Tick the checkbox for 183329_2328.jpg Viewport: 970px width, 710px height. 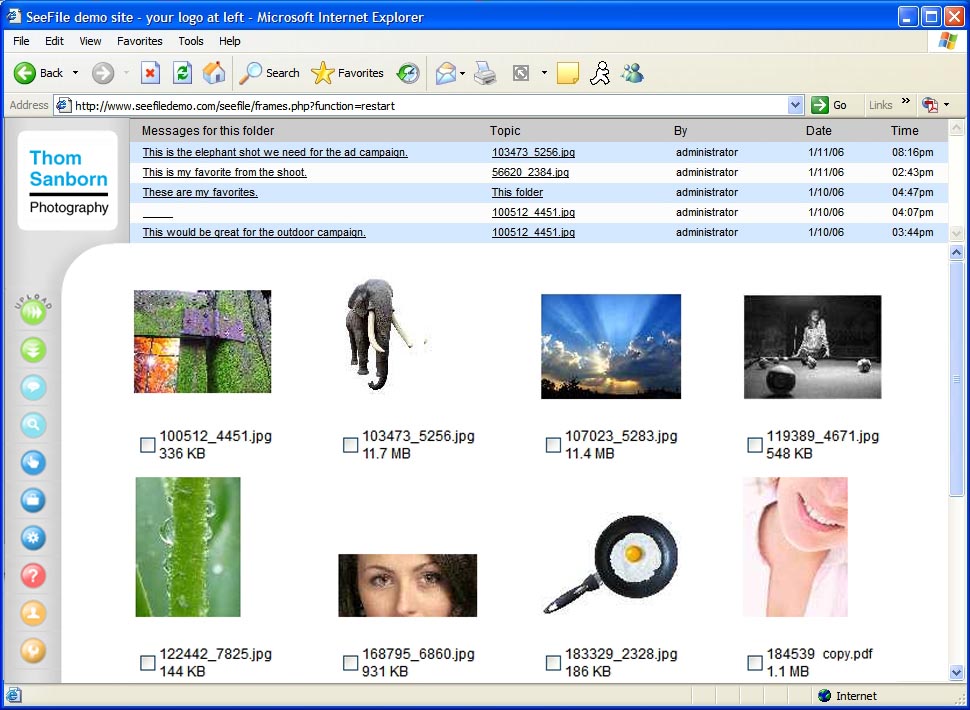553,662
